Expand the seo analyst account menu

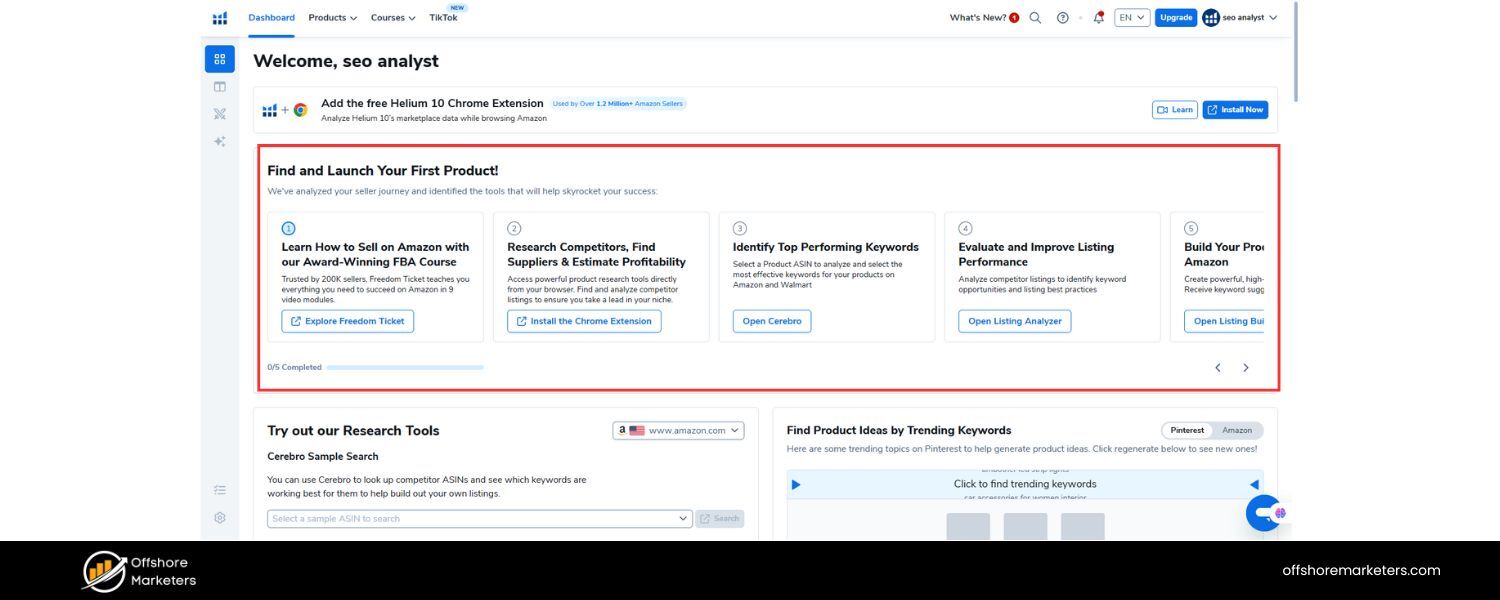coord(1240,17)
